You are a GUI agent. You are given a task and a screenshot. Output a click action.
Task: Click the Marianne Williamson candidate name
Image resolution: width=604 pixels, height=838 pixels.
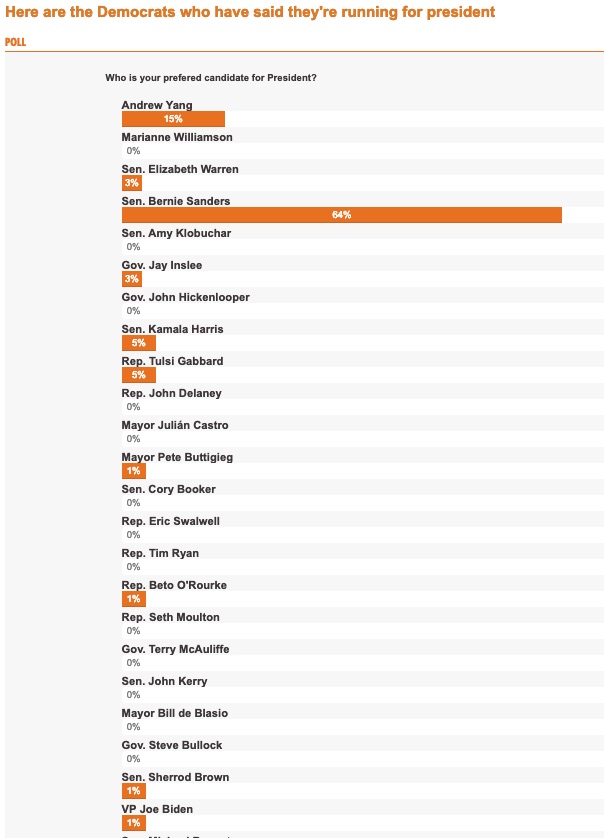pos(177,137)
